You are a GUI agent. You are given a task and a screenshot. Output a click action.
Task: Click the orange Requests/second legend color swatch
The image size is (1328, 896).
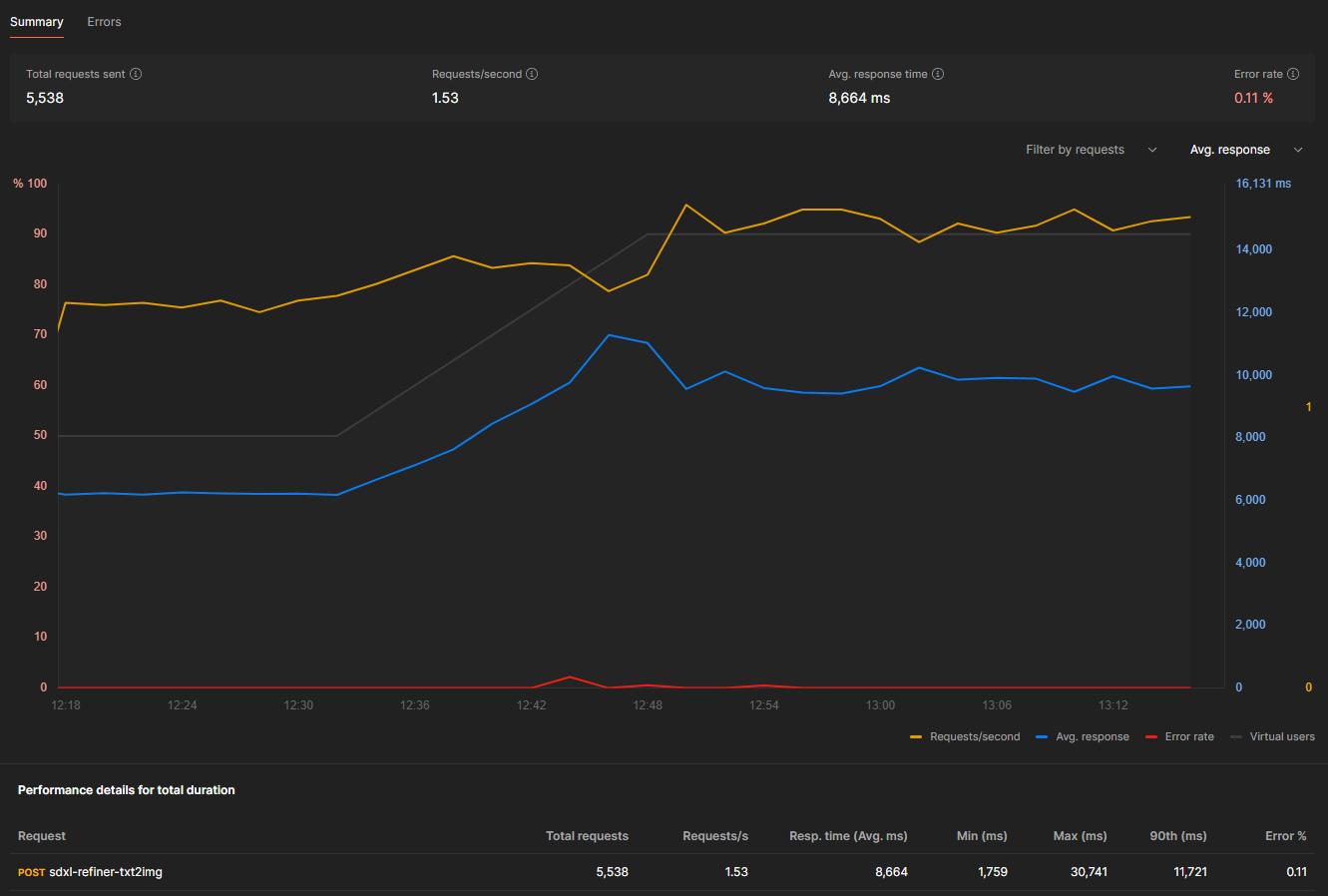(x=916, y=737)
